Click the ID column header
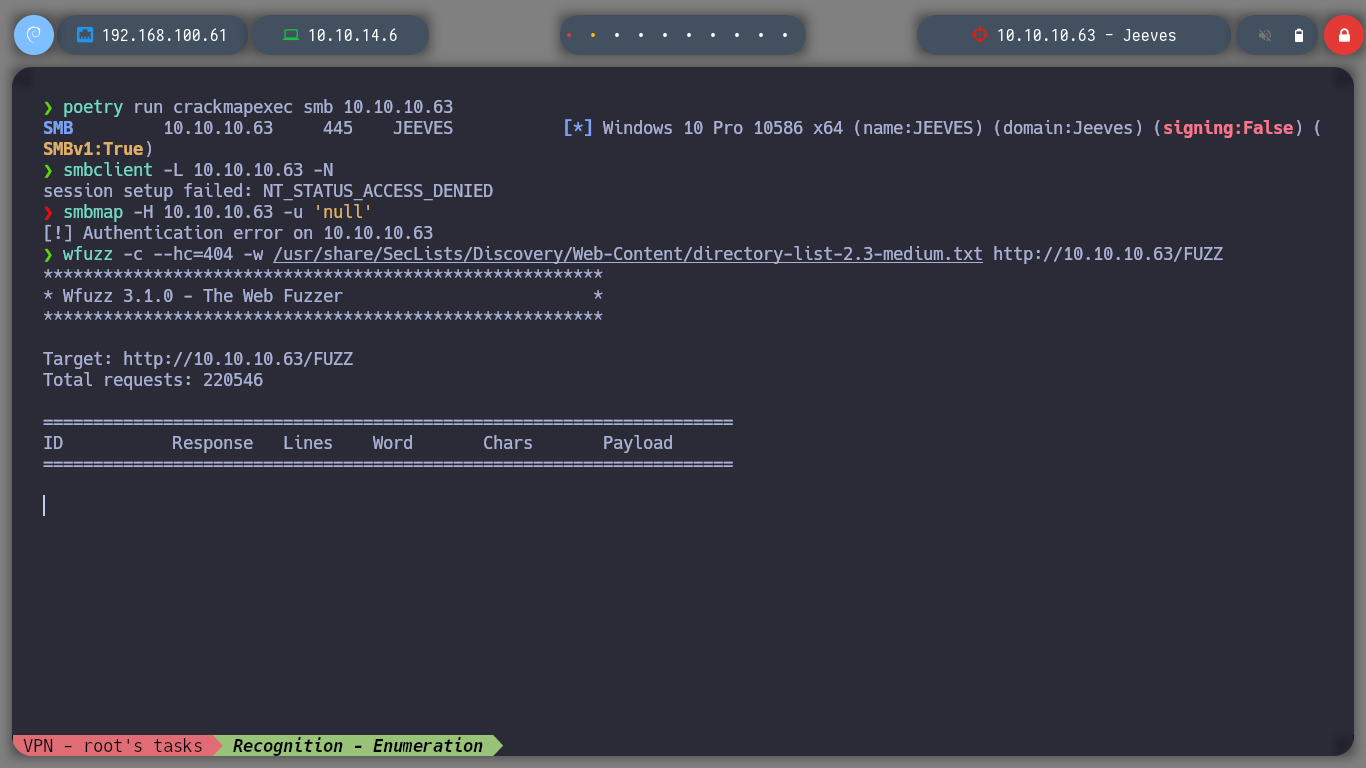The height and width of the screenshot is (768, 1366). 53,443
